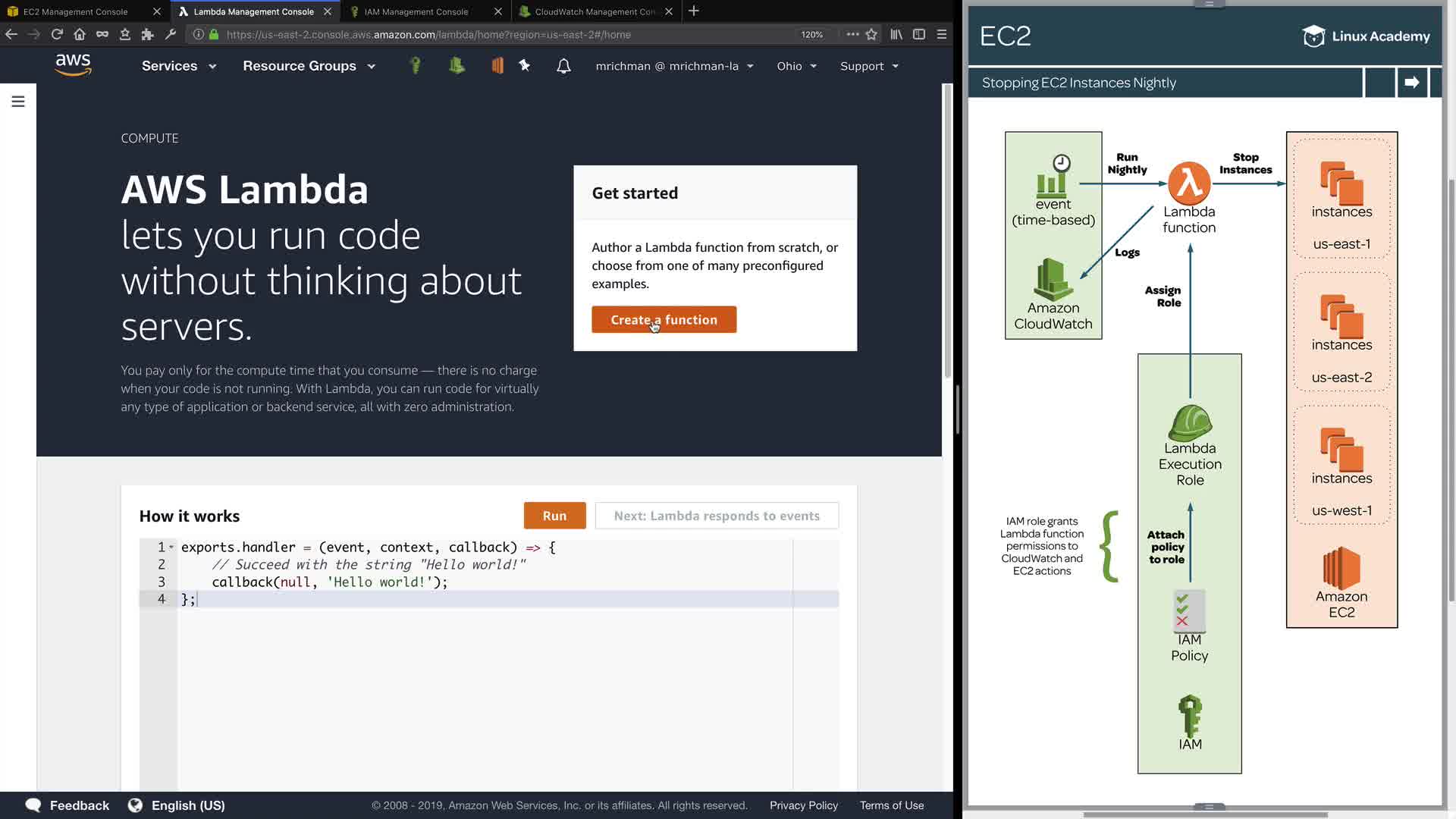Click the IAM key shortcut icon
This screenshot has height=819, width=1456.
(415, 66)
